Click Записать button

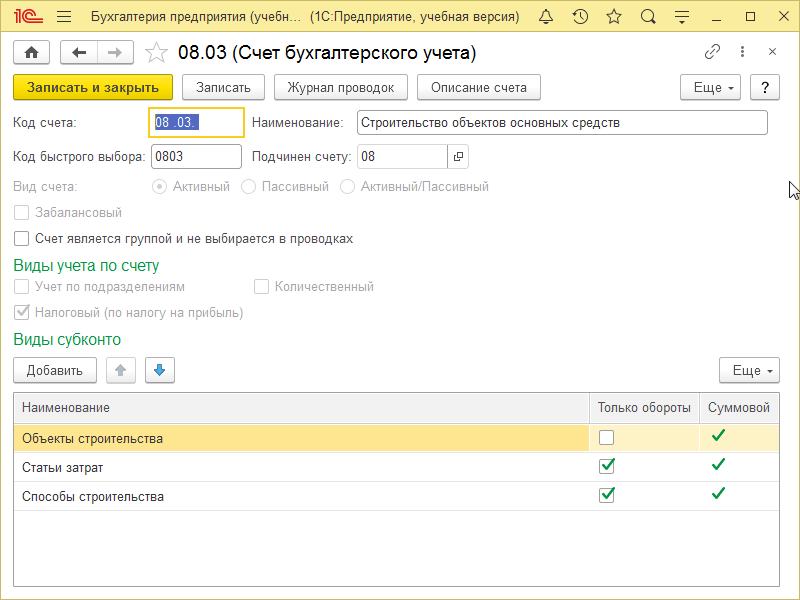pyautogui.click(x=223, y=87)
